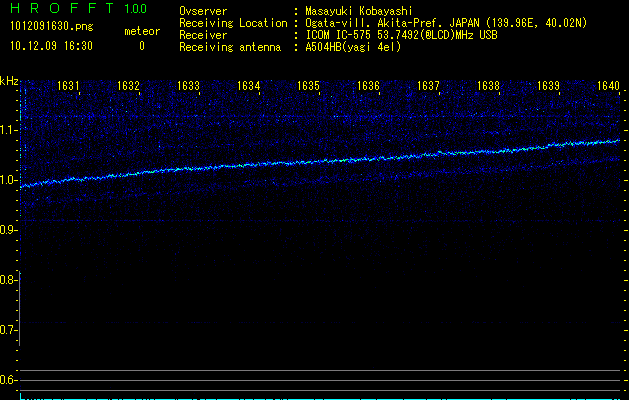
Task: Click the meteor count label
Action: click(x=141, y=31)
